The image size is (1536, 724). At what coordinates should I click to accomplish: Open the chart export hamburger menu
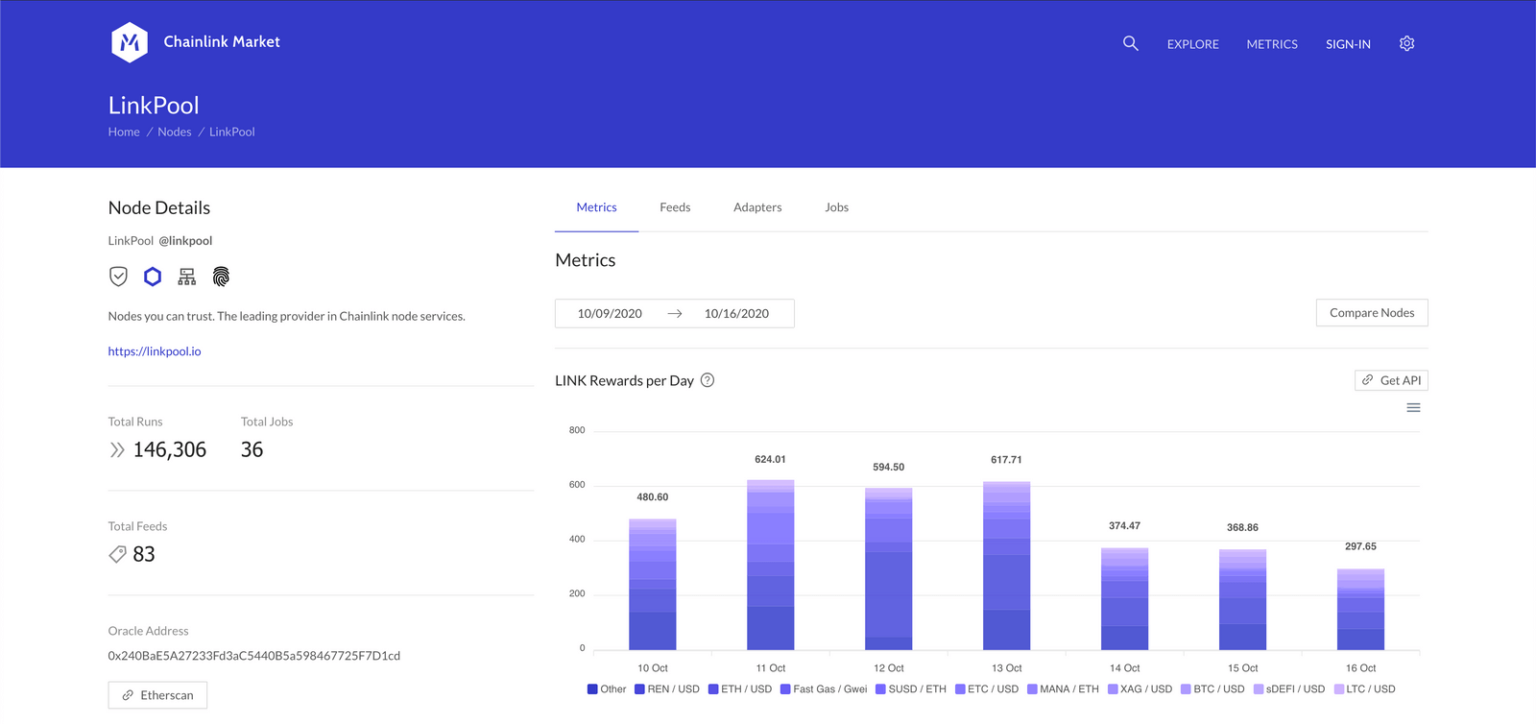click(x=1413, y=407)
